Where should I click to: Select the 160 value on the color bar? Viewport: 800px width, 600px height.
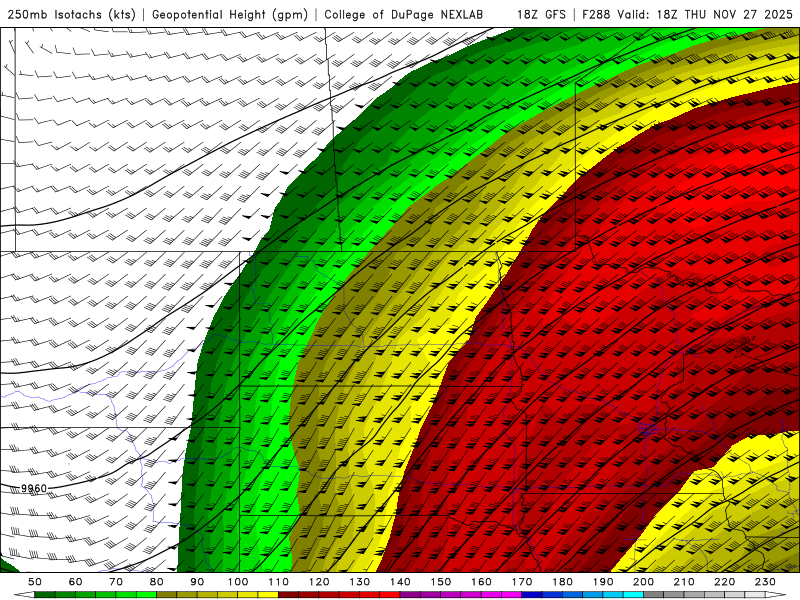pos(481,582)
